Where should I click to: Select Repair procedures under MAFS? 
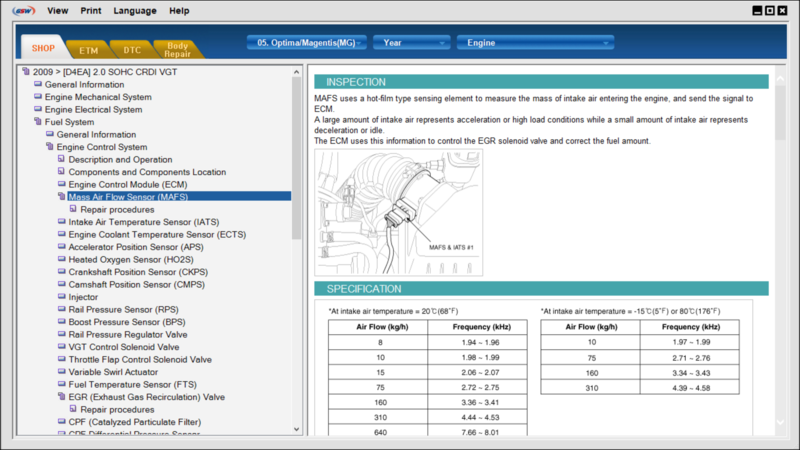click(117, 210)
